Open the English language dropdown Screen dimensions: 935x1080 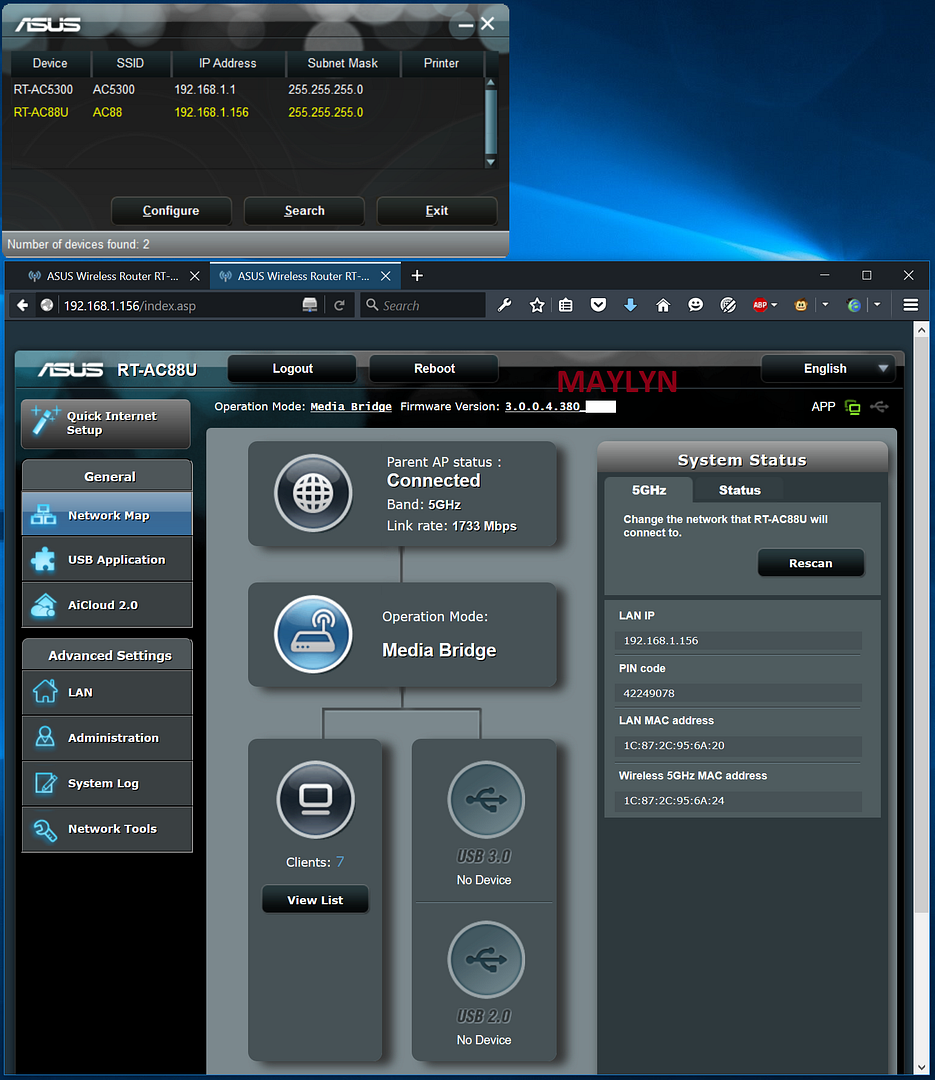827,369
